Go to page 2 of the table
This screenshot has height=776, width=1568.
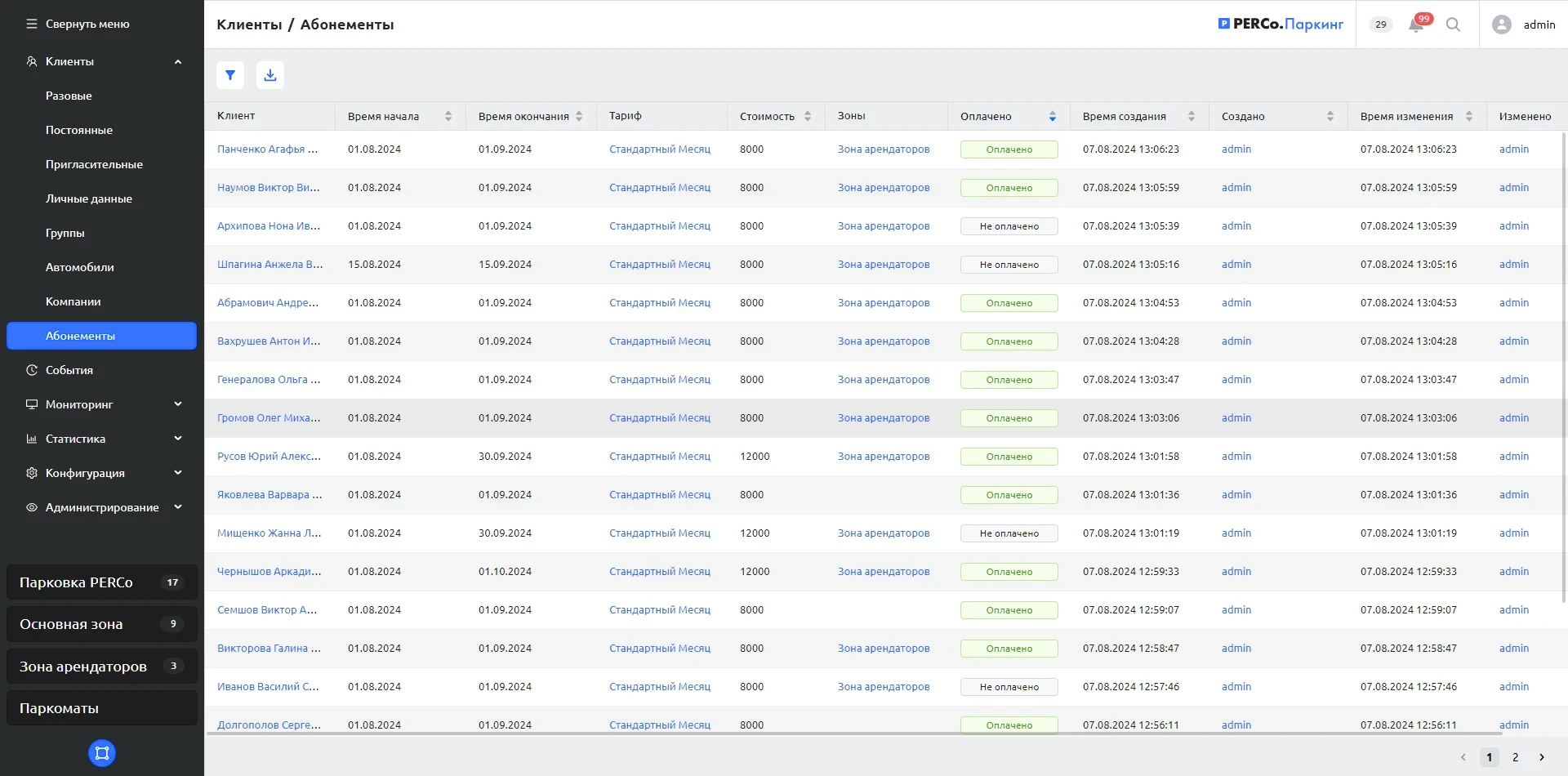tap(1515, 757)
